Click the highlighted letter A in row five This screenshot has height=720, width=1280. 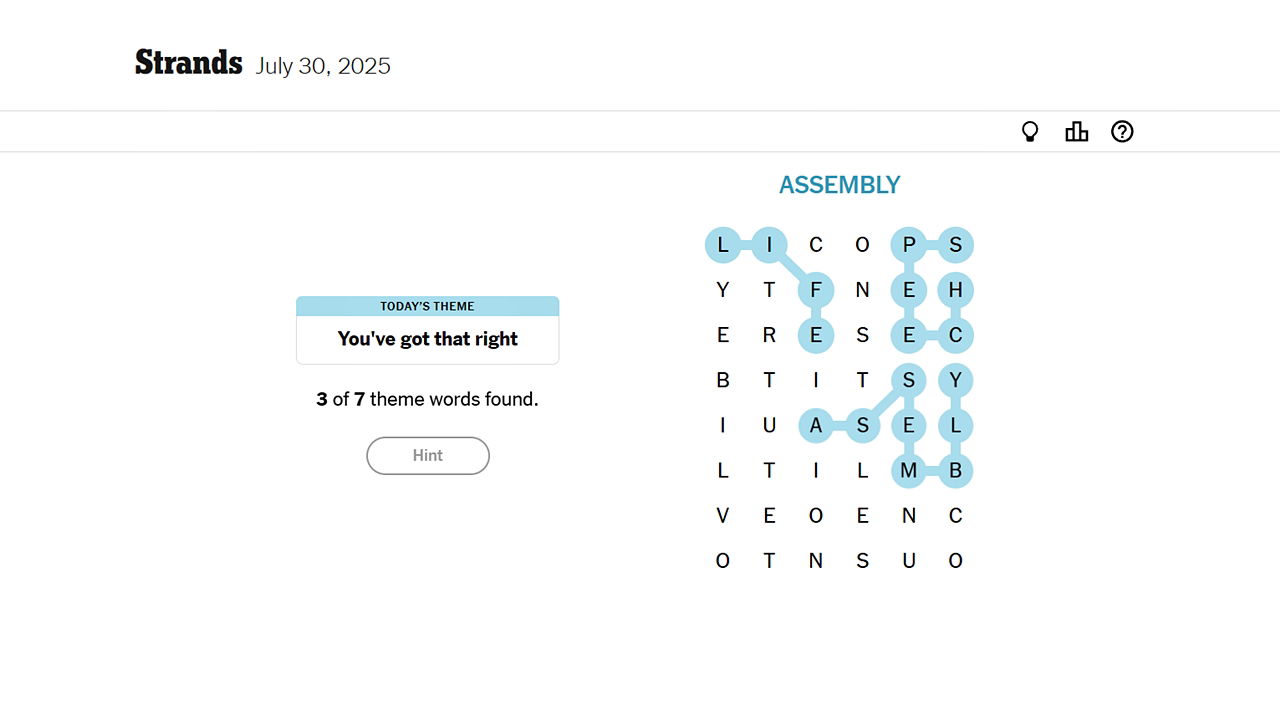[816, 425]
